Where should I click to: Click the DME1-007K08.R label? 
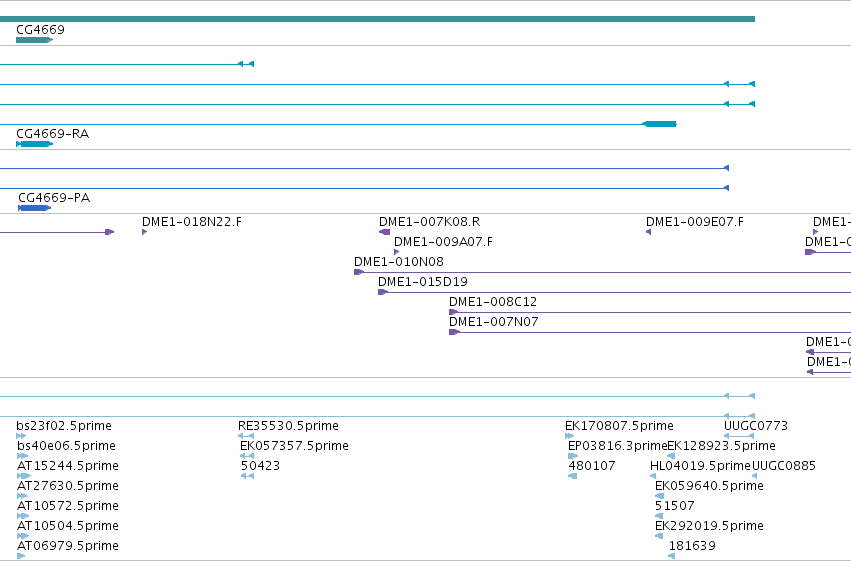pyautogui.click(x=429, y=222)
